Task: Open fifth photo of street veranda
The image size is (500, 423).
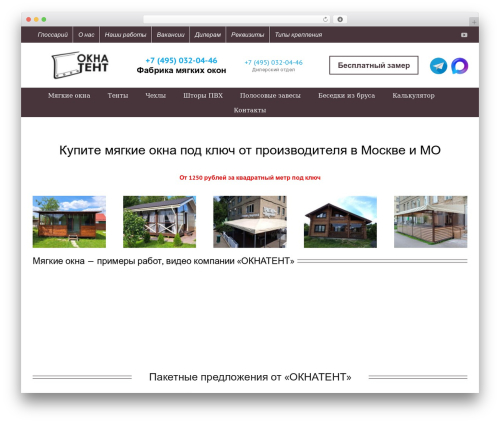Action: (431, 222)
